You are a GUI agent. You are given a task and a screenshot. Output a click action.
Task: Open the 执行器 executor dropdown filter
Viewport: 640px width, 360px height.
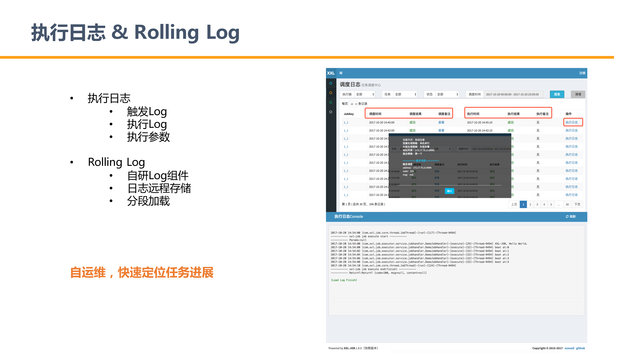365,94
